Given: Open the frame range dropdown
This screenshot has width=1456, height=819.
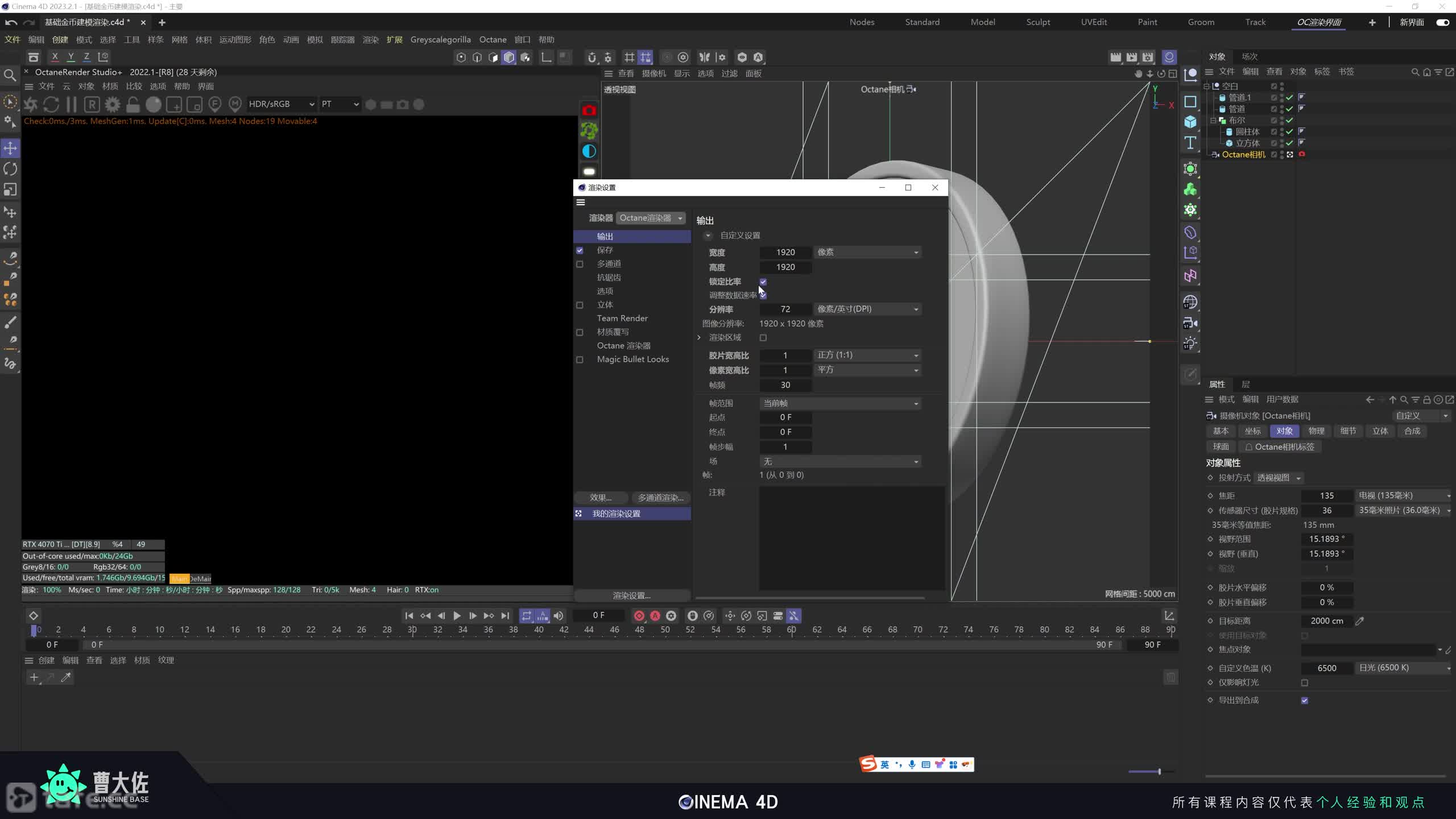Looking at the screenshot, I should (x=840, y=403).
